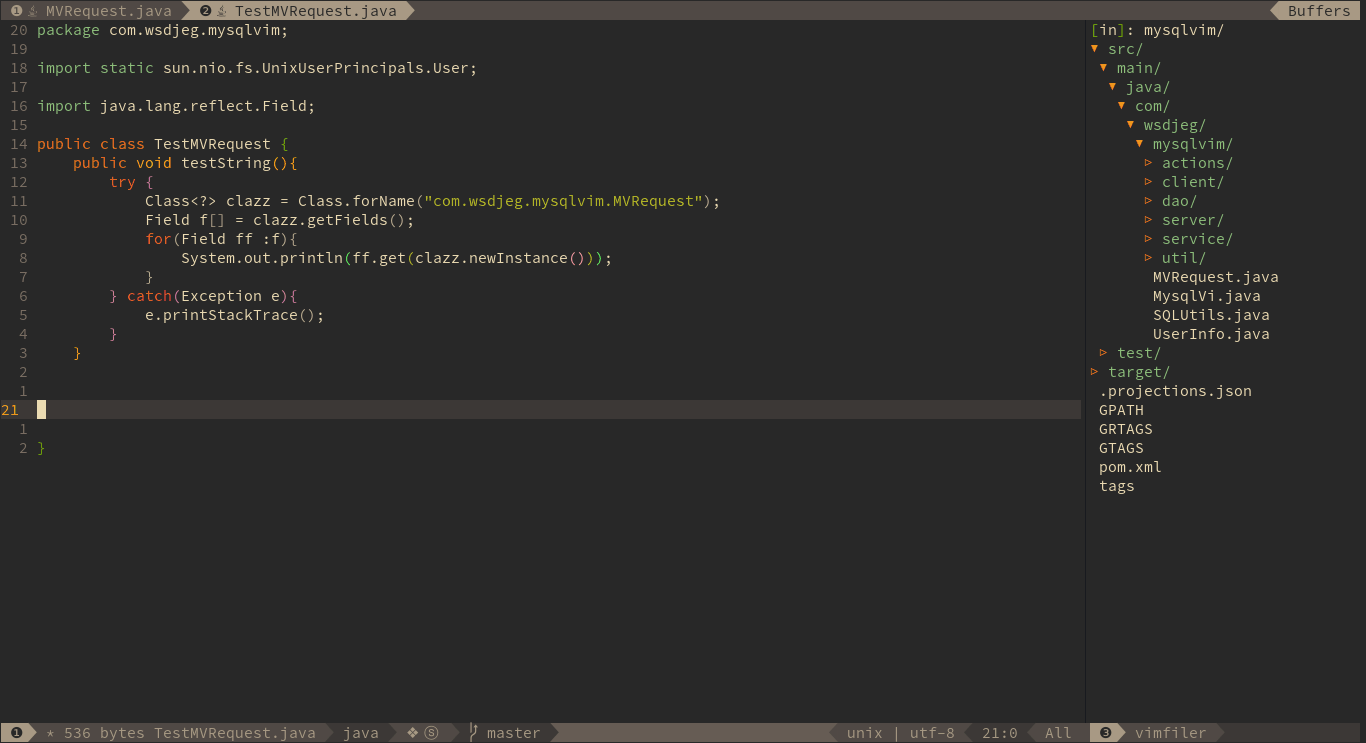The width and height of the screenshot is (1366, 743).
Task: Expand the client/ folder triangle
Action: (1149, 182)
